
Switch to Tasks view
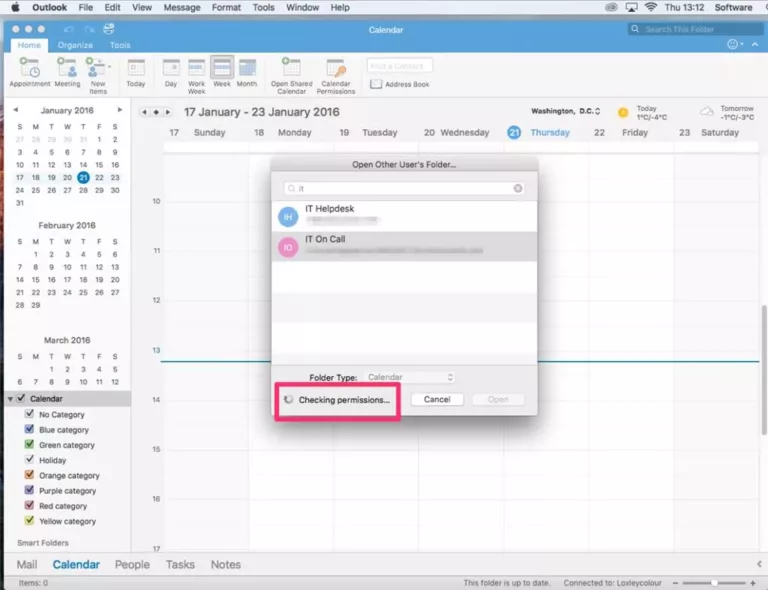180,565
